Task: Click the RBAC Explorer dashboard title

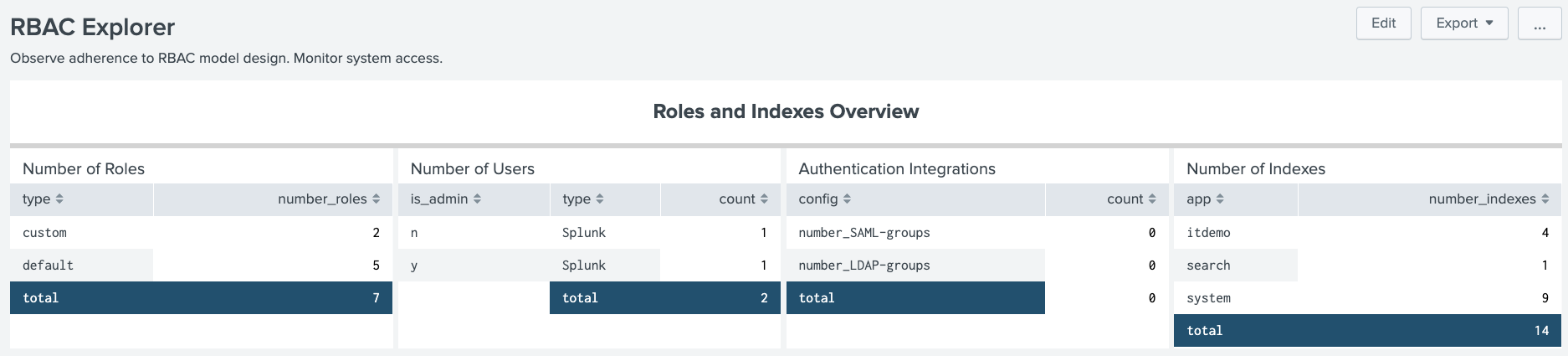Action: [93, 27]
